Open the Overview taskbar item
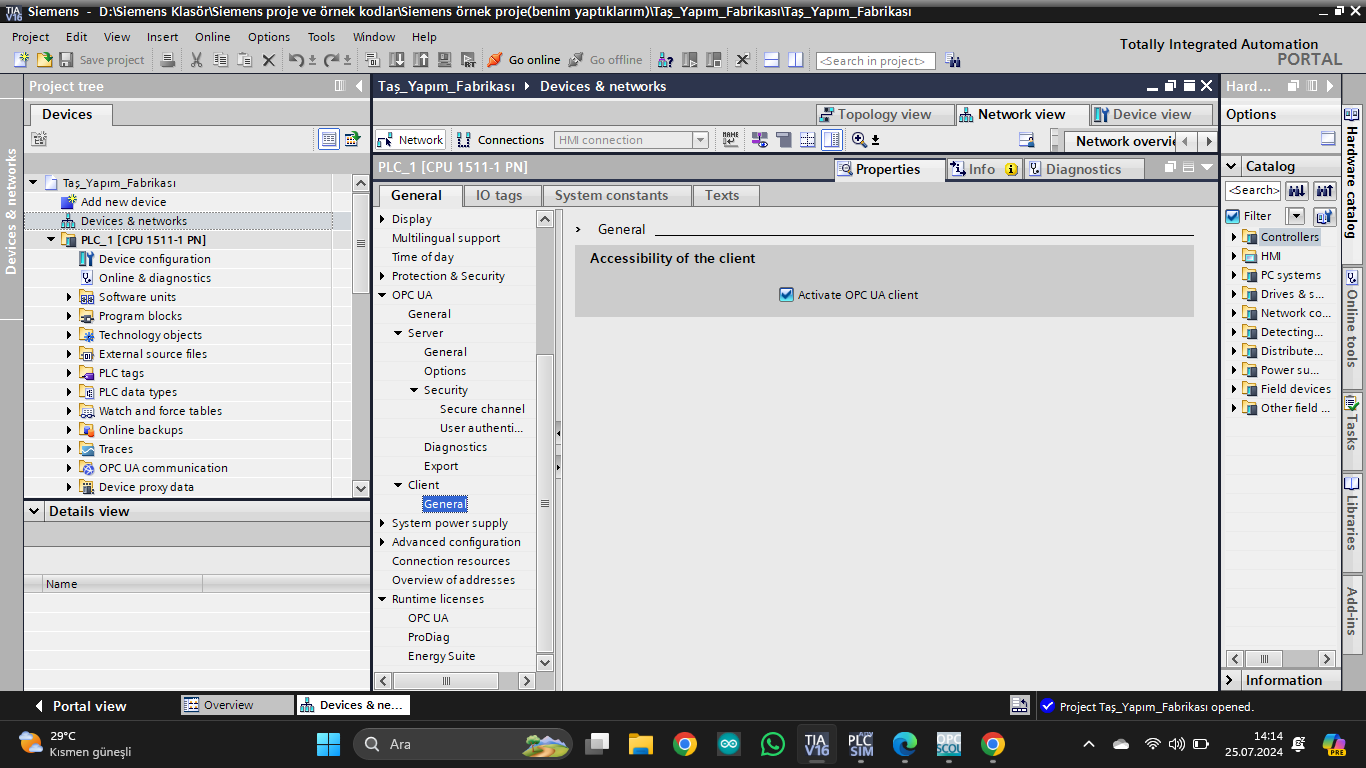This screenshot has width=1366, height=768. click(238, 705)
